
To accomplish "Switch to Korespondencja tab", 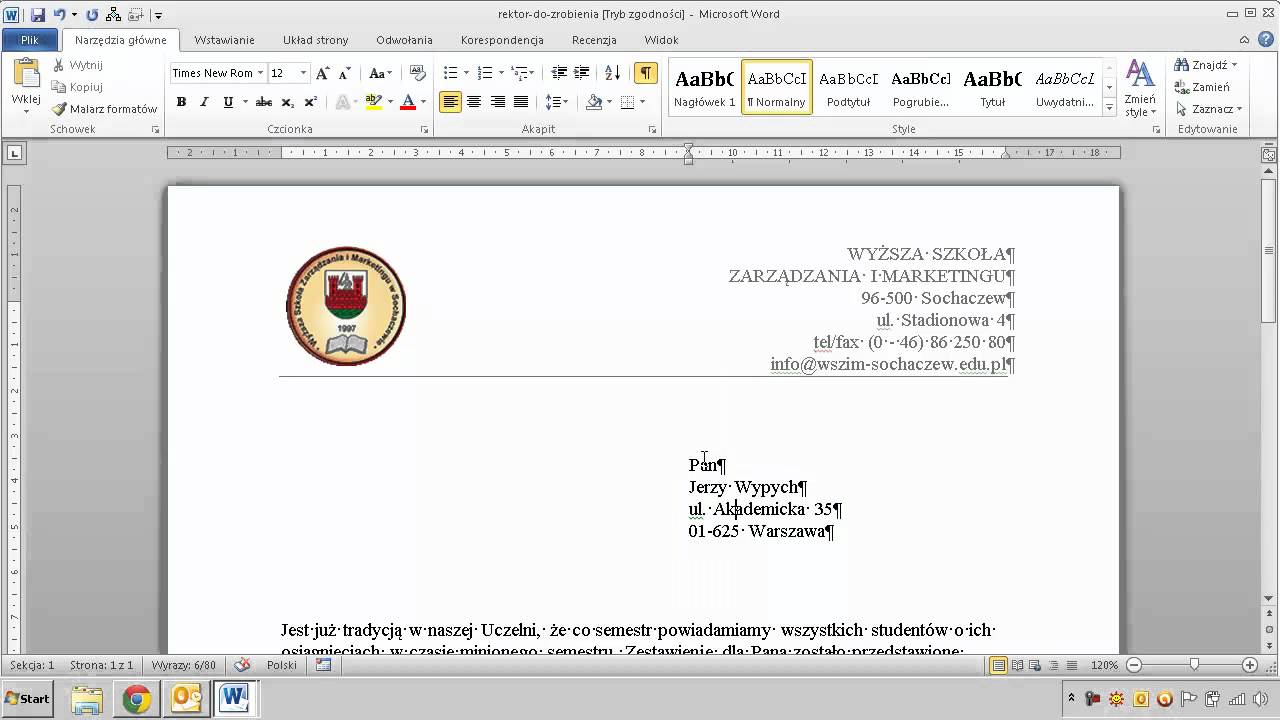I will [x=502, y=40].
